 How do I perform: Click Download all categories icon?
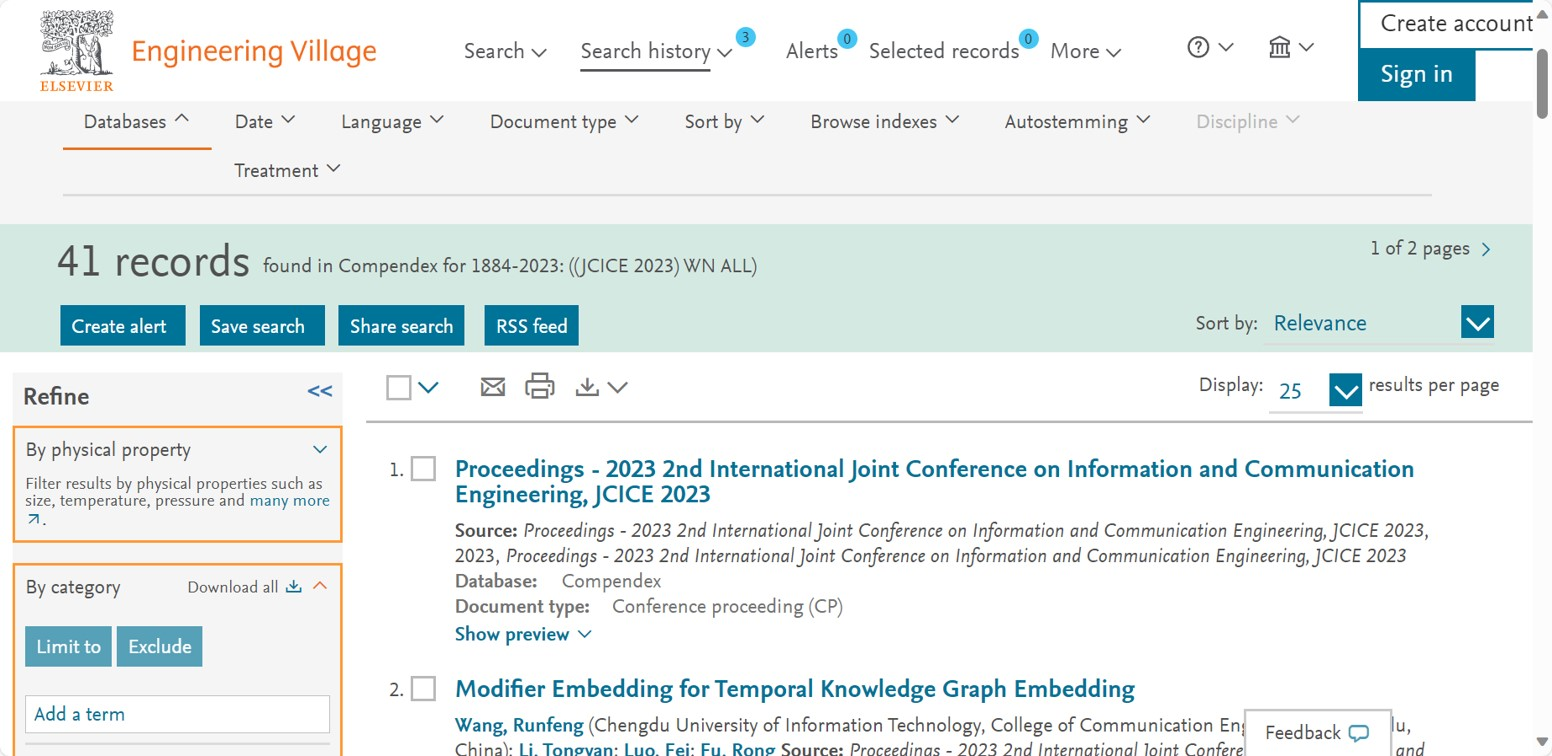[294, 586]
